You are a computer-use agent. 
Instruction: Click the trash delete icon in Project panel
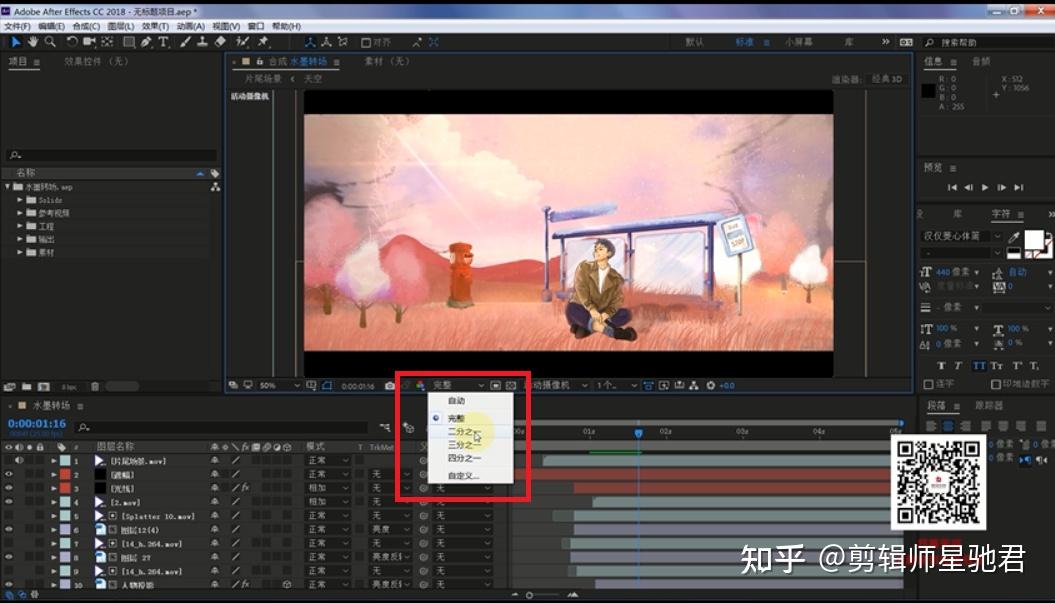click(95, 387)
